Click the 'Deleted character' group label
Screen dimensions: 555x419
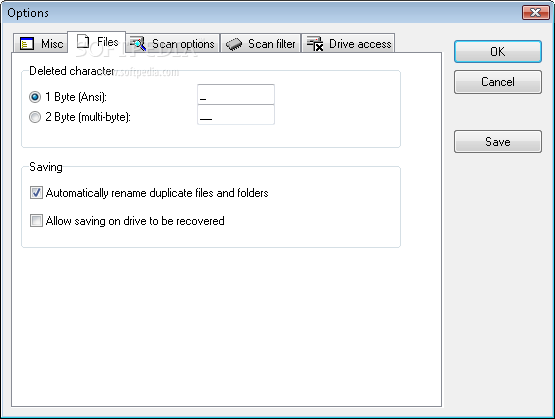(x=71, y=71)
